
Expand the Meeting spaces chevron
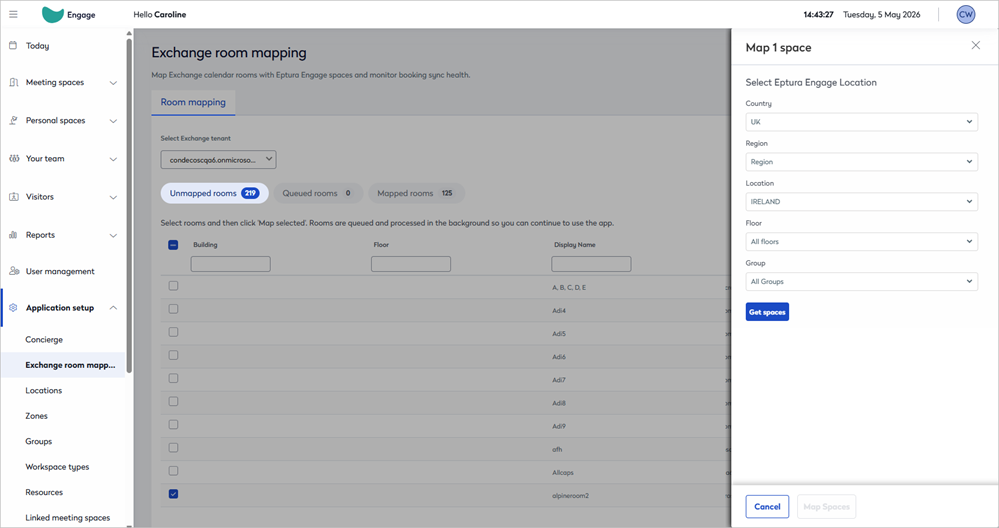tap(113, 83)
